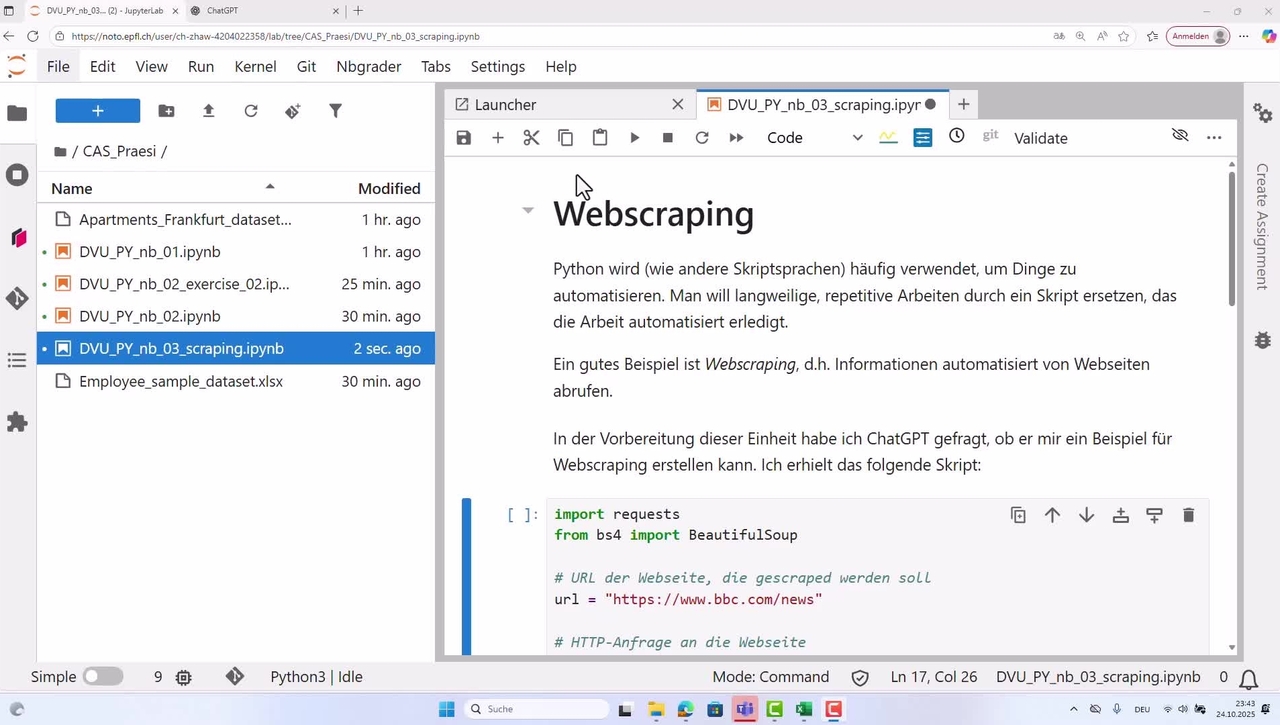Expand the toolbar overflow ellipsis menu
Image resolution: width=1280 pixels, height=725 pixels.
pyautogui.click(x=1214, y=138)
